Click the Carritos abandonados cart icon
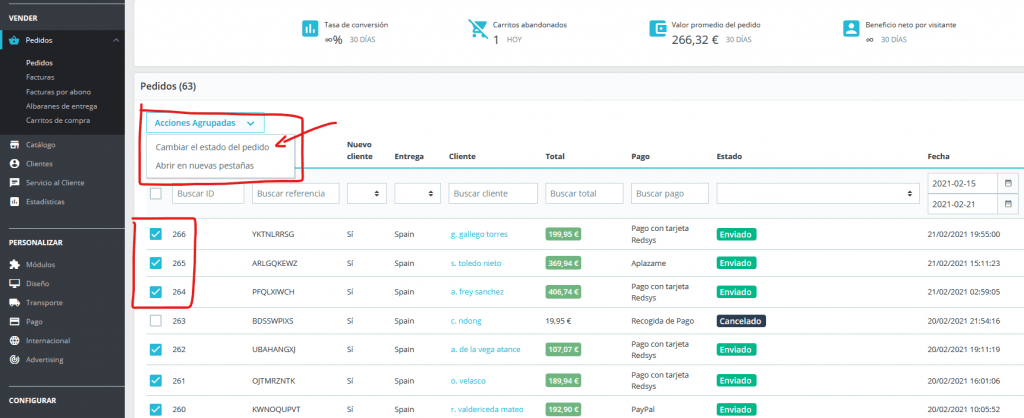 (478, 29)
